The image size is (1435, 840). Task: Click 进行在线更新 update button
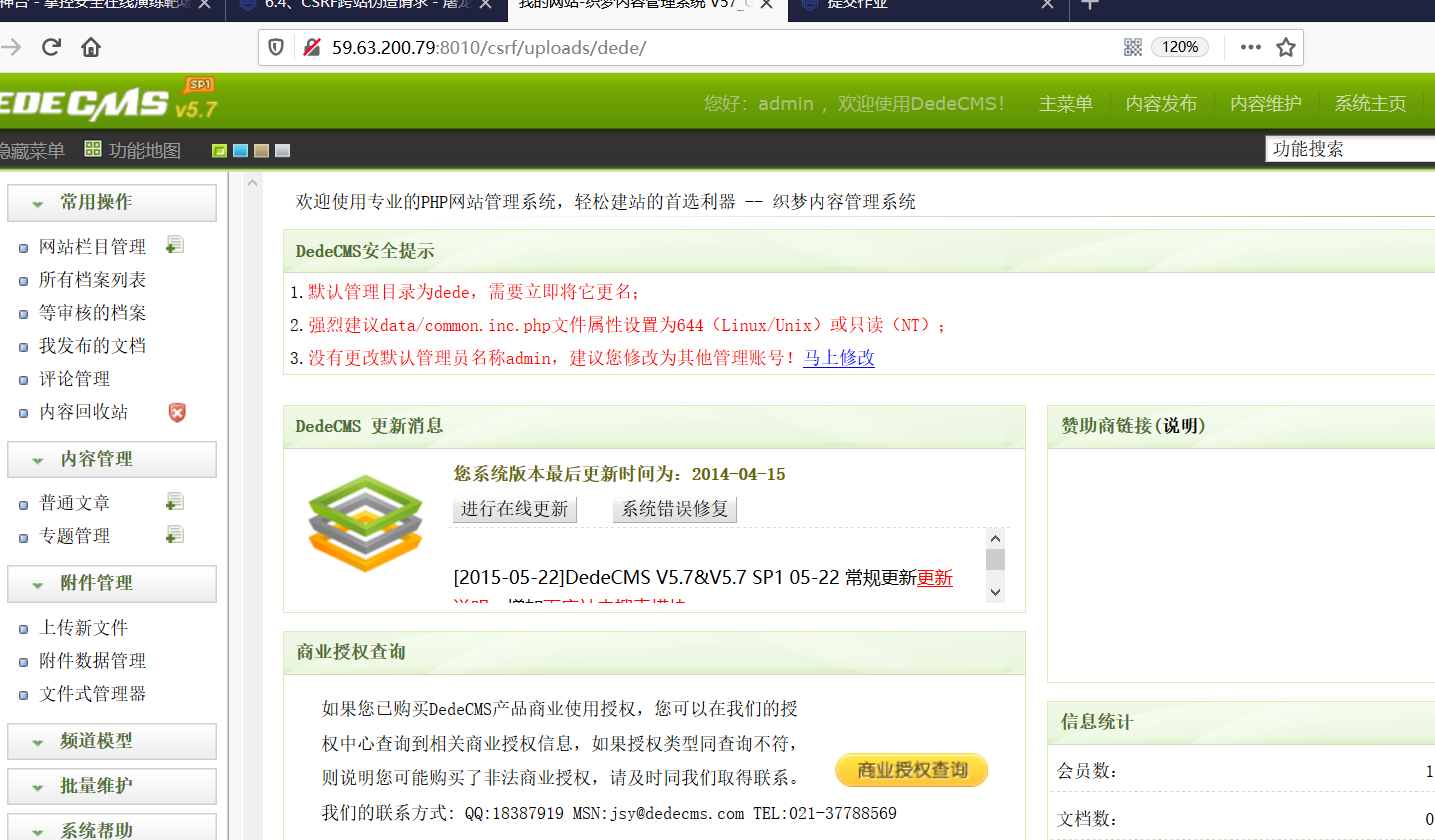[514, 509]
